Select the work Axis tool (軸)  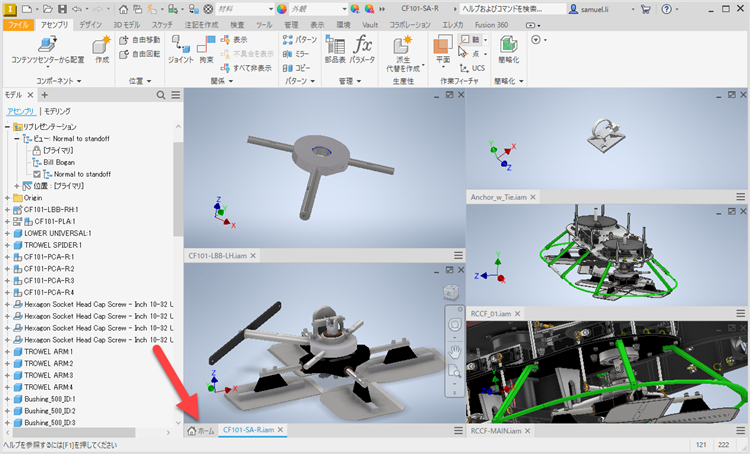coord(470,40)
